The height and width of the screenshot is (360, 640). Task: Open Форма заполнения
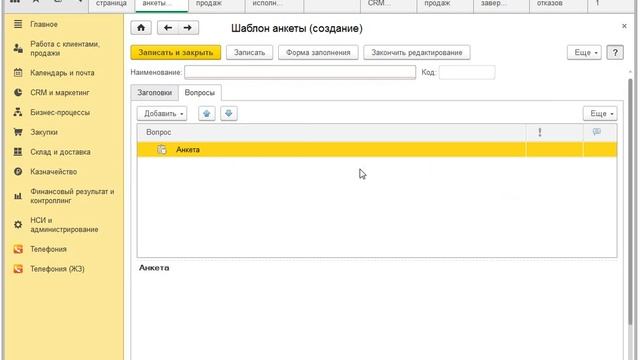(318, 52)
